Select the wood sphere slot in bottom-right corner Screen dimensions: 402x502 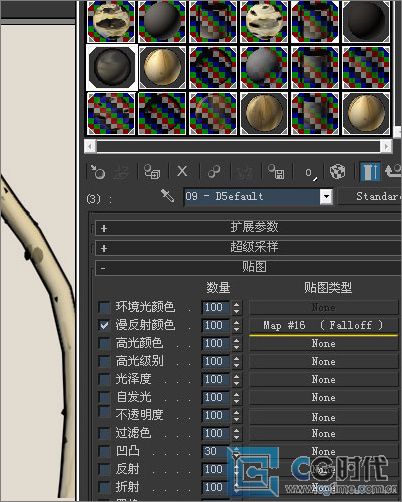[366, 113]
